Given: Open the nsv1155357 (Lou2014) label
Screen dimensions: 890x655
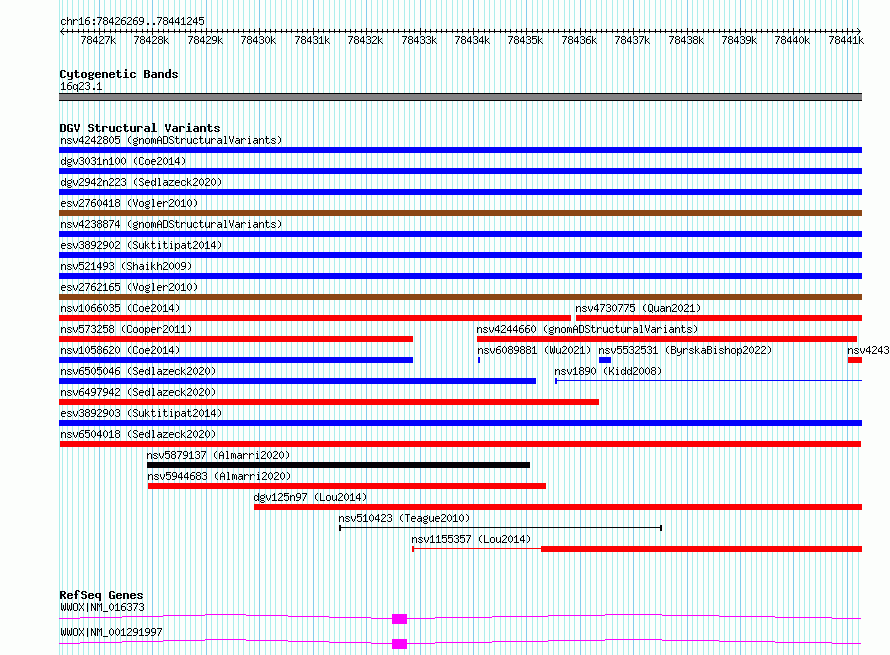Looking at the screenshot, I should point(471,539).
